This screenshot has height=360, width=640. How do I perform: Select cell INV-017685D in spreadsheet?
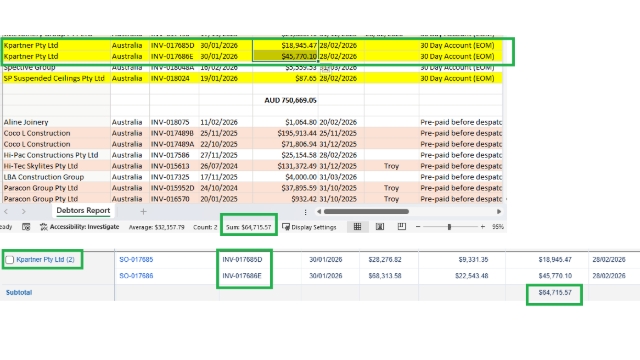point(174,45)
